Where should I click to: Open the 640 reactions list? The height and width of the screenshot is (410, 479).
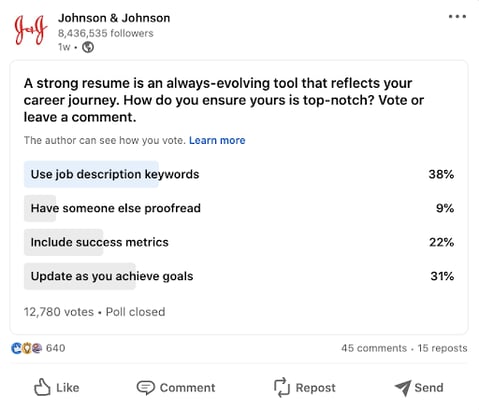point(56,348)
